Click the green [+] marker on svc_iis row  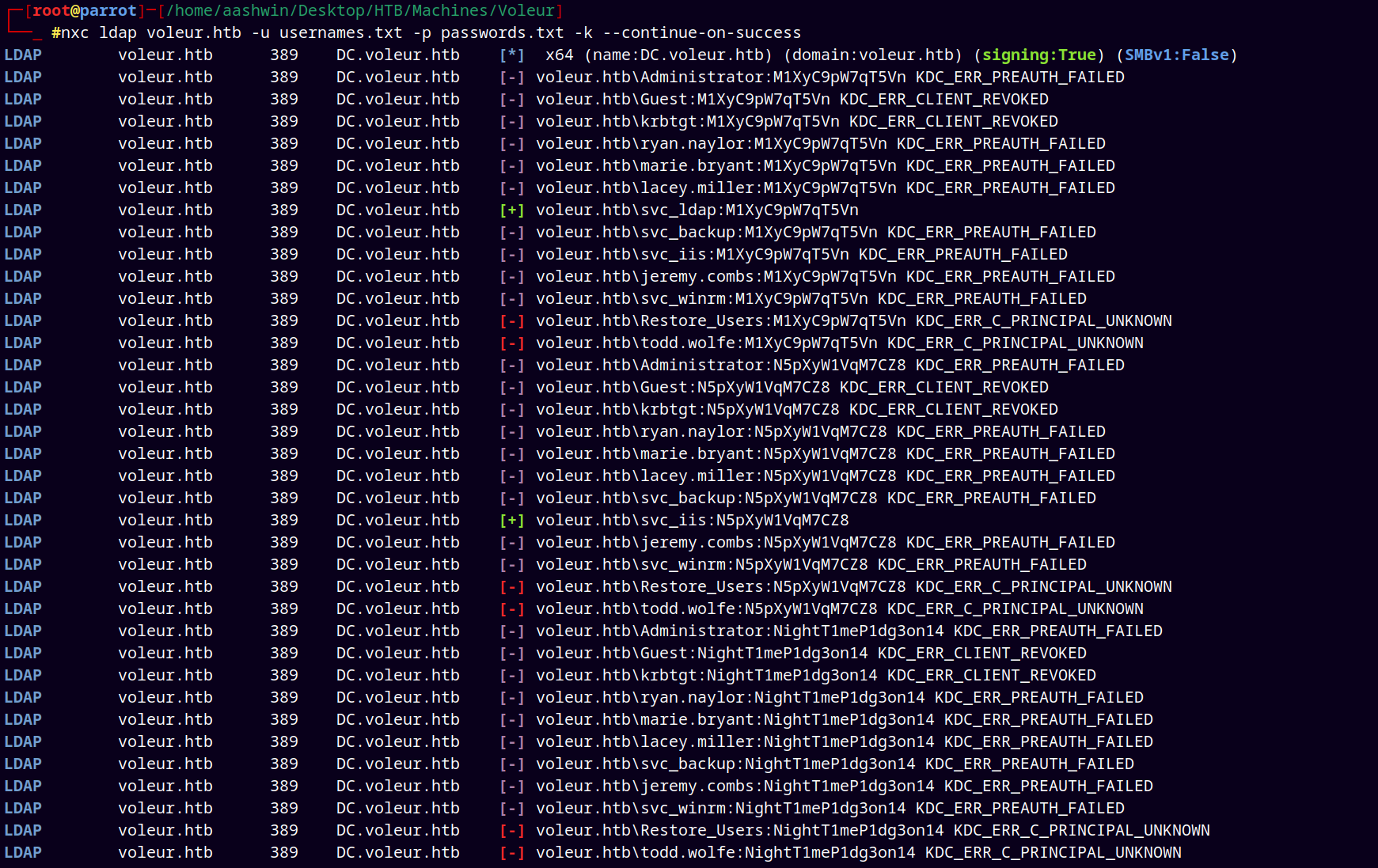point(512,520)
